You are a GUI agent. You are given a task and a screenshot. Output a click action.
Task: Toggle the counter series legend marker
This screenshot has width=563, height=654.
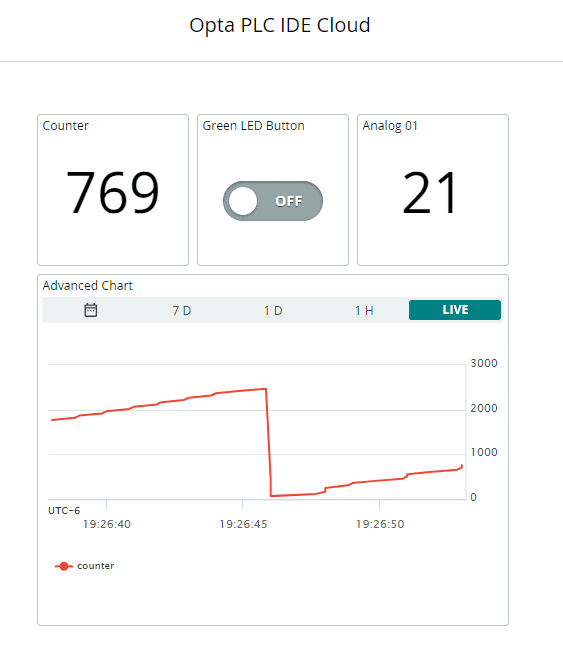64,566
